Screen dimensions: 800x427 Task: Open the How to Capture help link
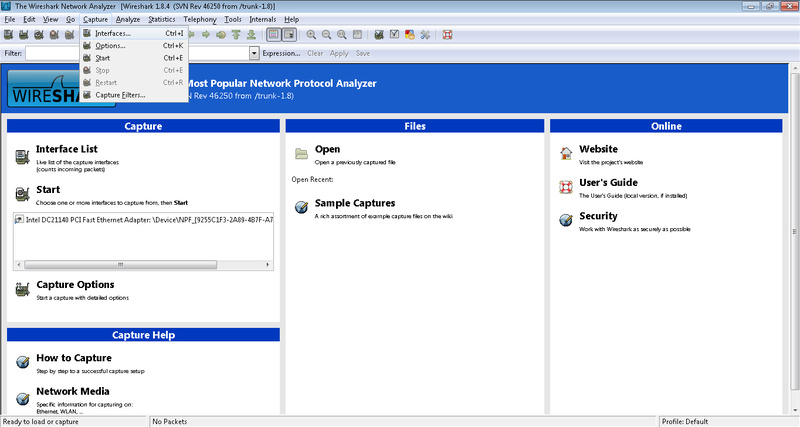click(74, 358)
